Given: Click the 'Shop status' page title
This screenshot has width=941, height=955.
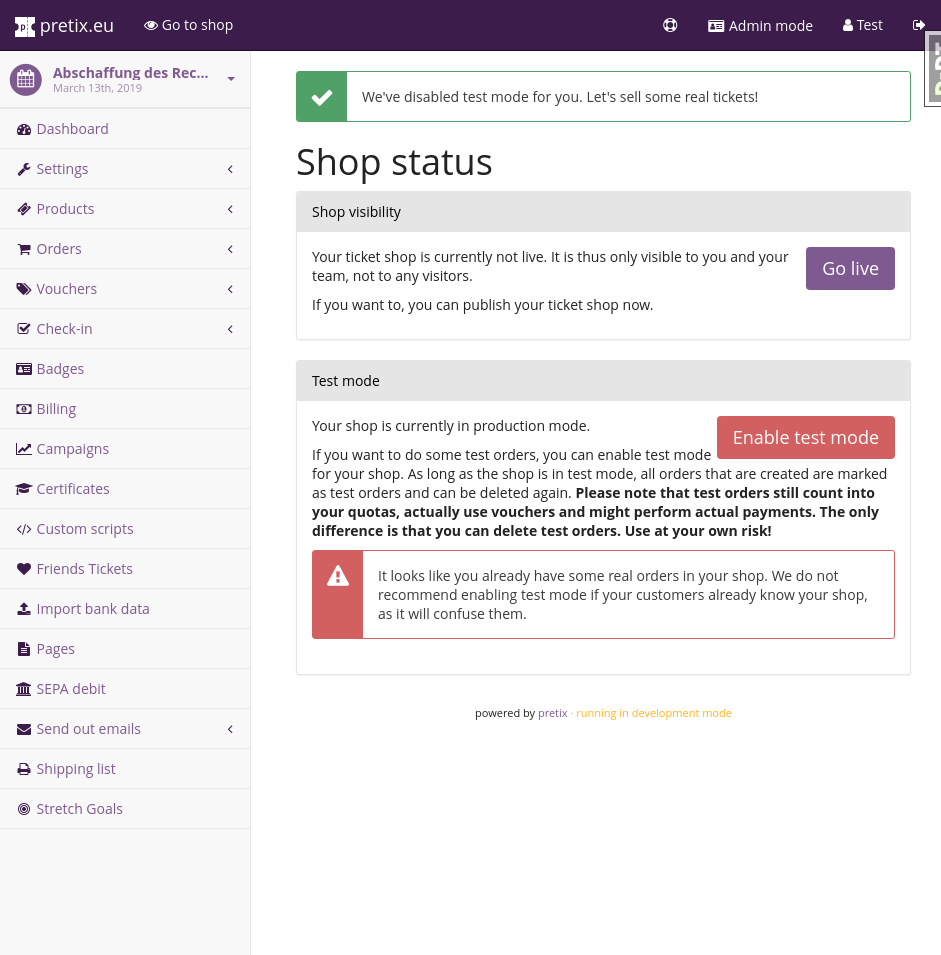Looking at the screenshot, I should (394, 163).
